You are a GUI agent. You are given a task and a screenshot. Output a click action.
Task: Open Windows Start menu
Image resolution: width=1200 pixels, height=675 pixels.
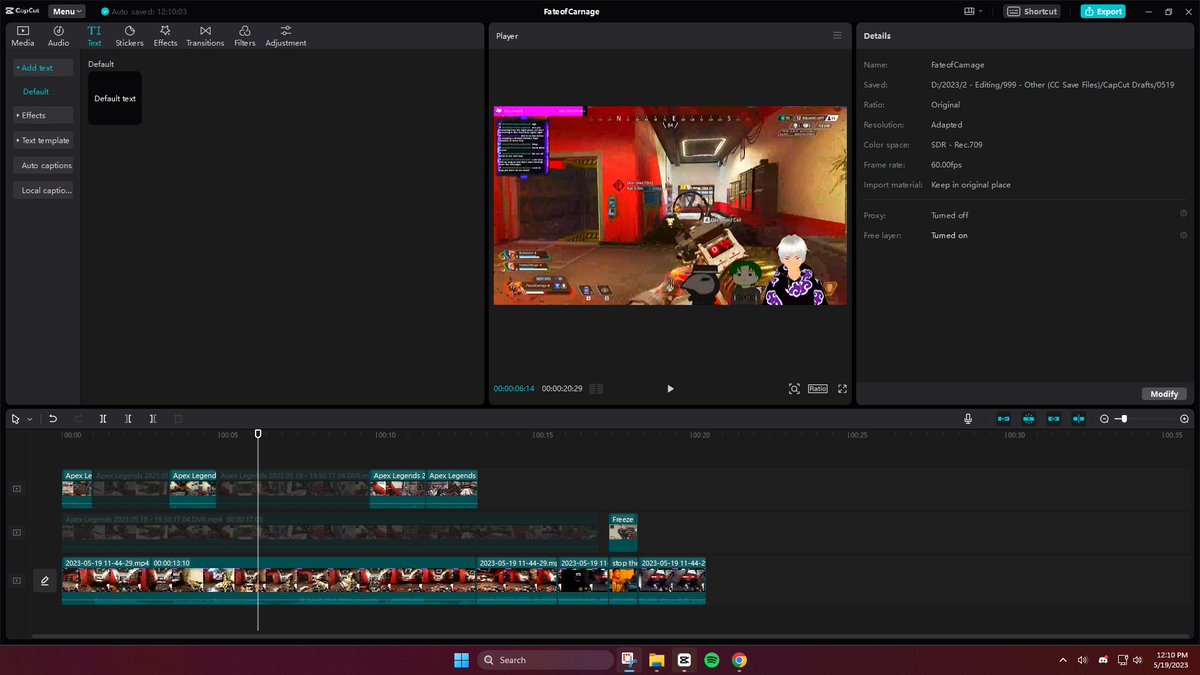[x=461, y=660]
